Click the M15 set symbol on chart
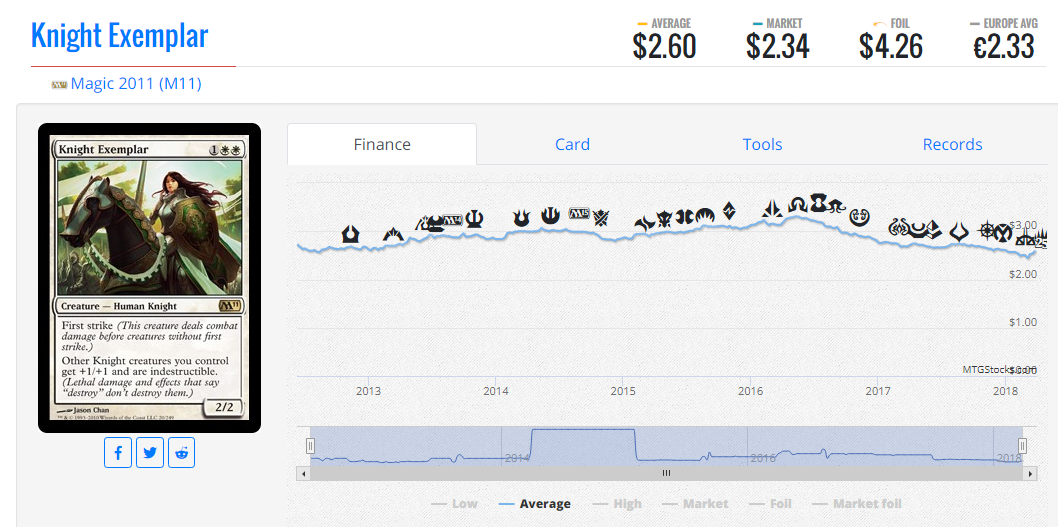 [x=580, y=213]
